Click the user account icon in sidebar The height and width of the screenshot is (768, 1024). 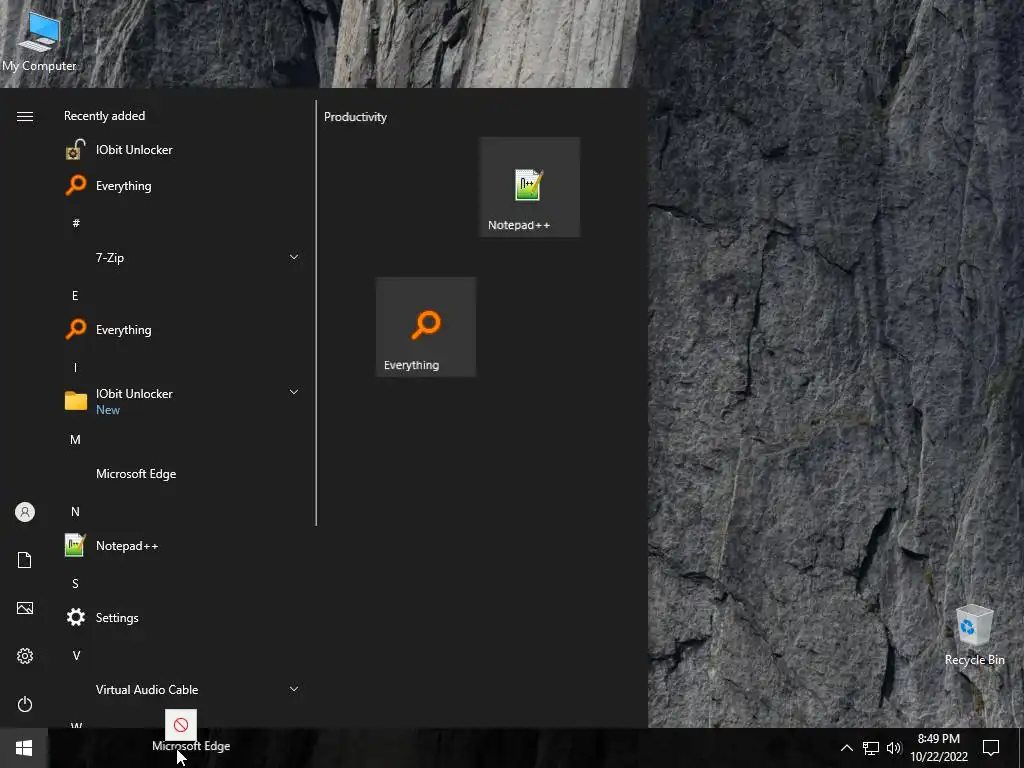coord(25,512)
